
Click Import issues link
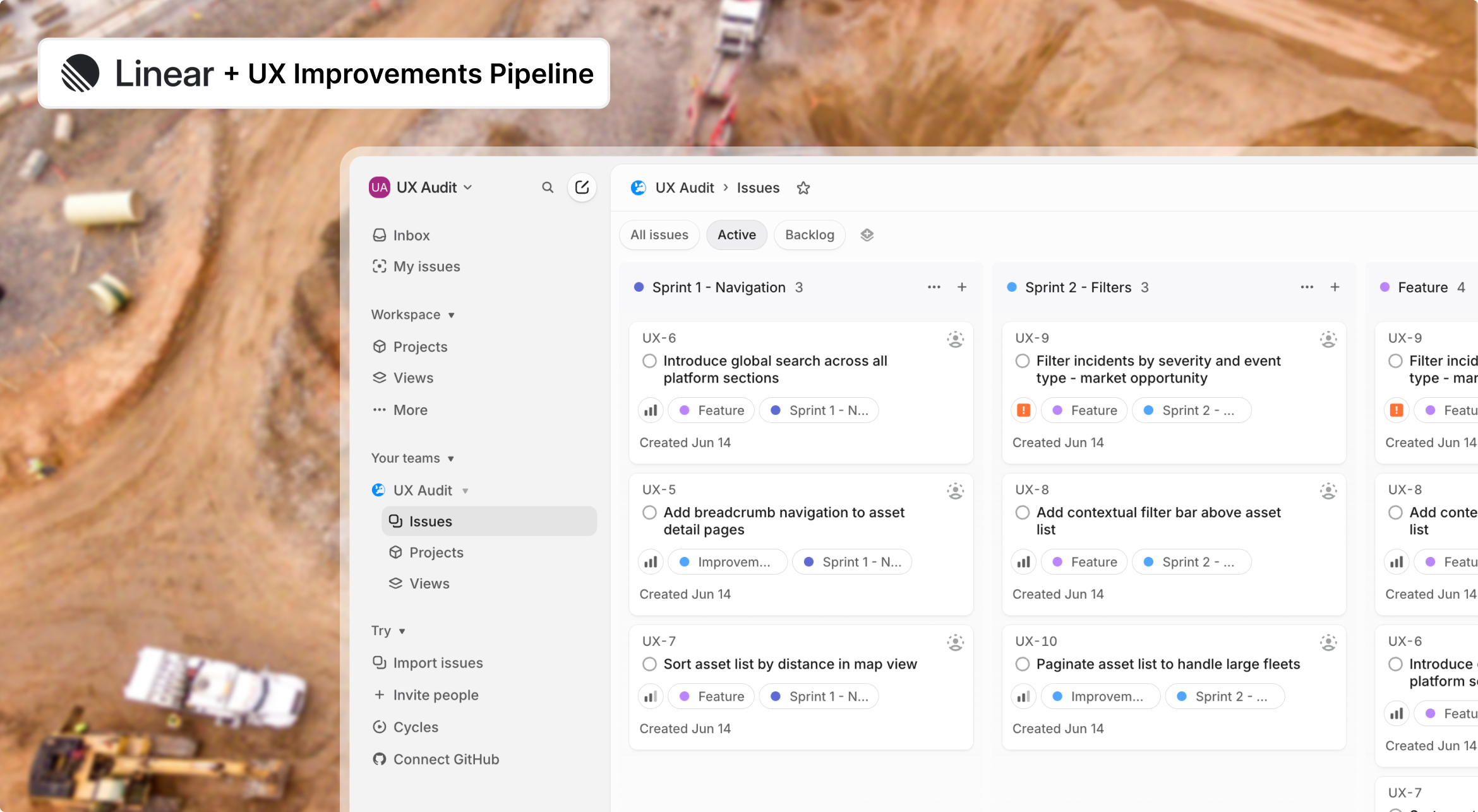click(x=438, y=662)
